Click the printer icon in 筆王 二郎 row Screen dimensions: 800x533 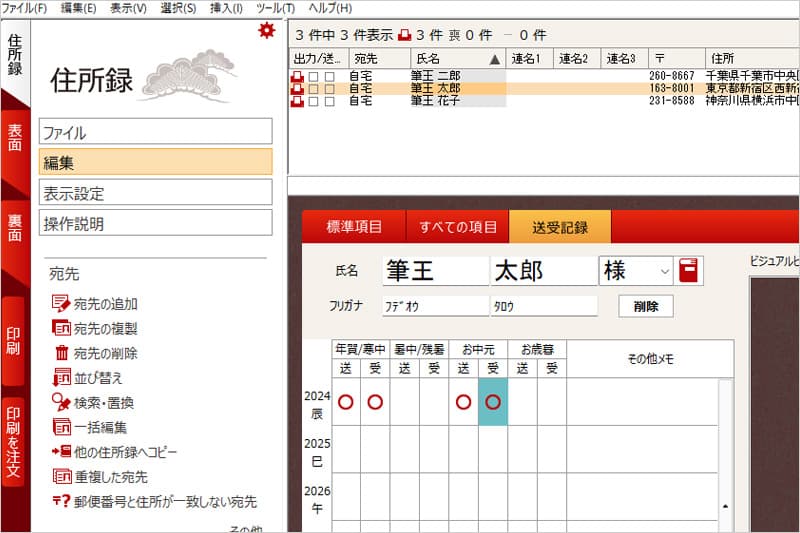coord(297,77)
